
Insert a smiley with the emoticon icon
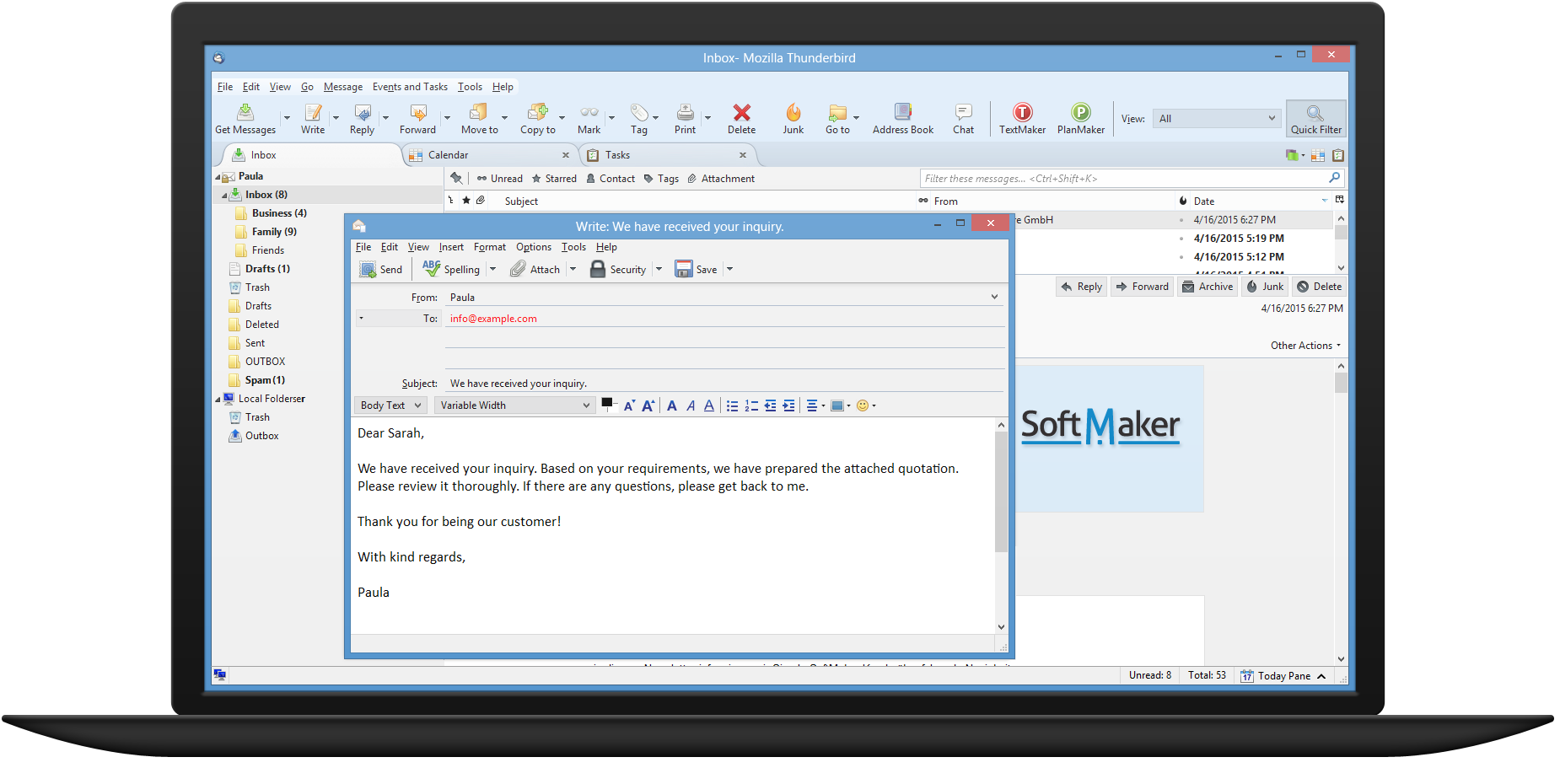pyautogui.click(x=863, y=405)
